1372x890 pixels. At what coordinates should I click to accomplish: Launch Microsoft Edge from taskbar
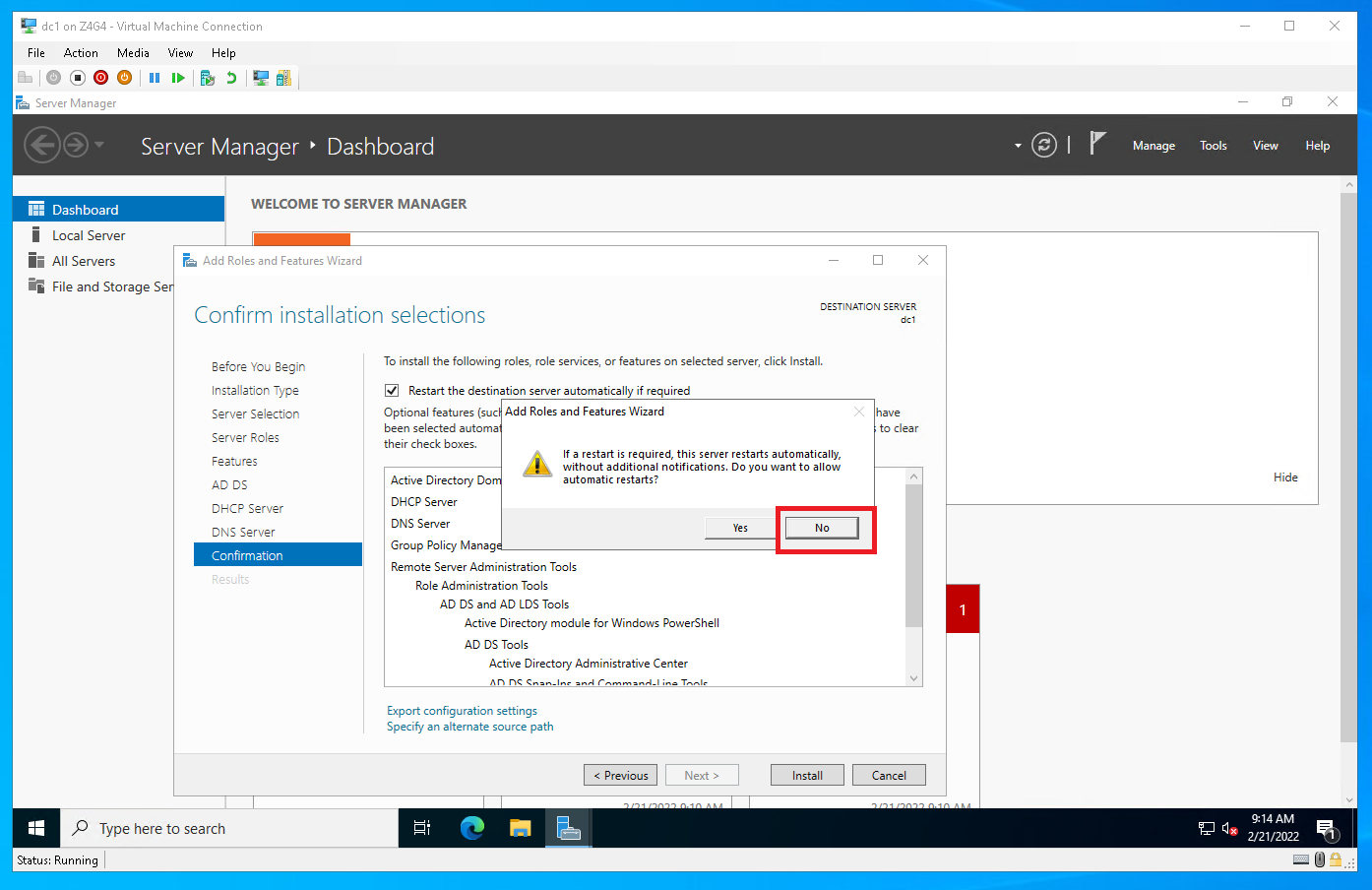tap(472, 829)
